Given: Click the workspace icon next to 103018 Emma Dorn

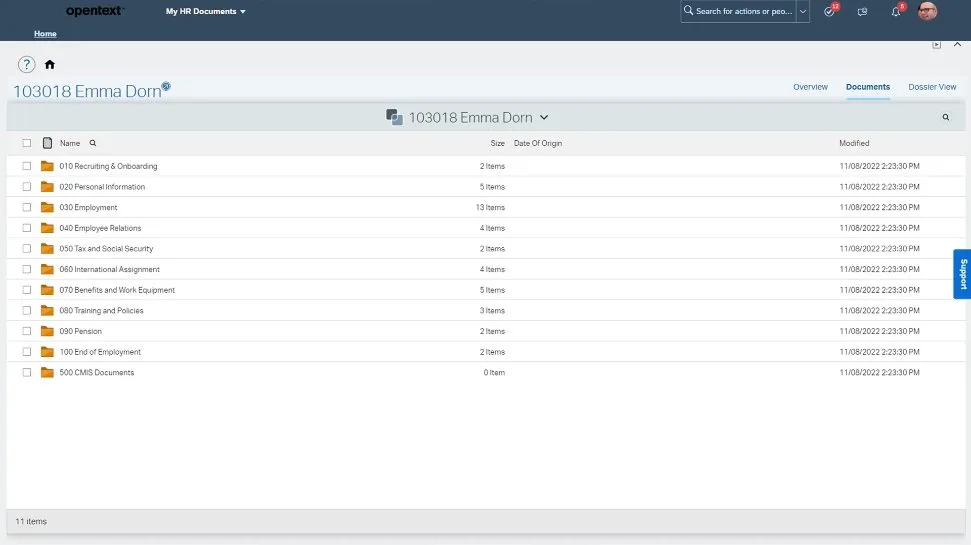Looking at the screenshot, I should click(x=394, y=117).
